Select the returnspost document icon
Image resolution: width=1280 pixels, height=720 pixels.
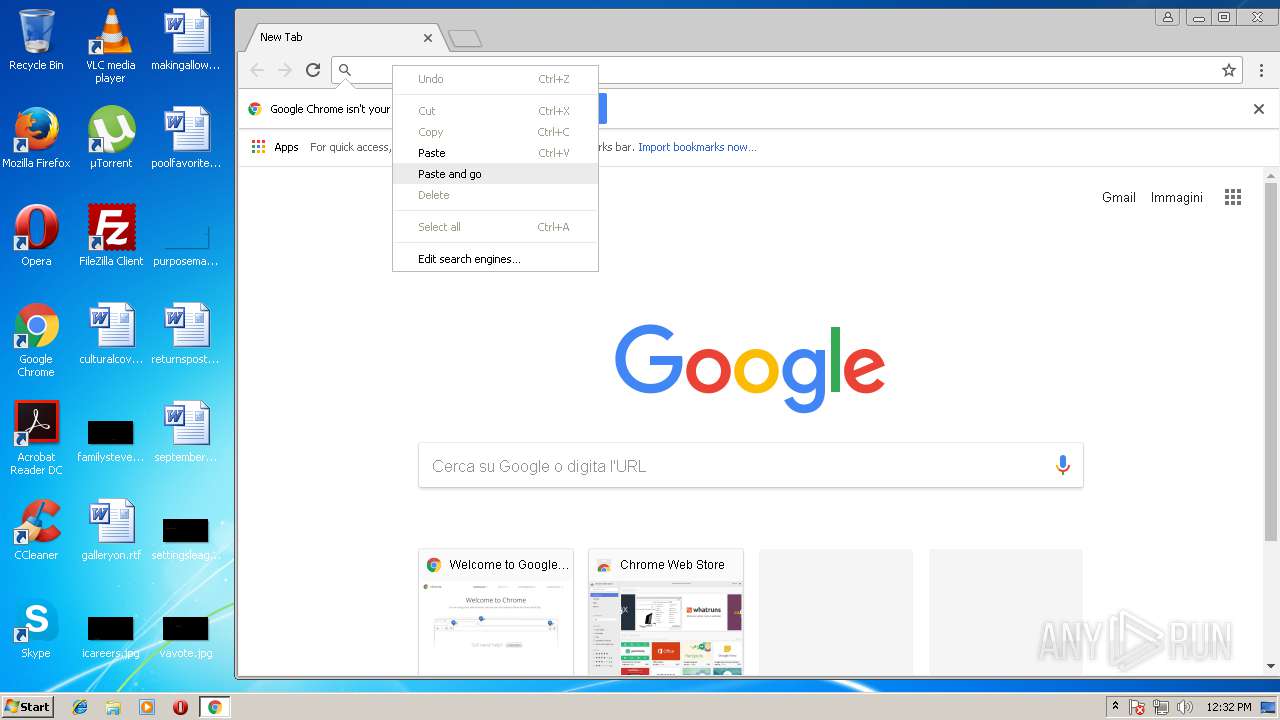pyautogui.click(x=186, y=334)
